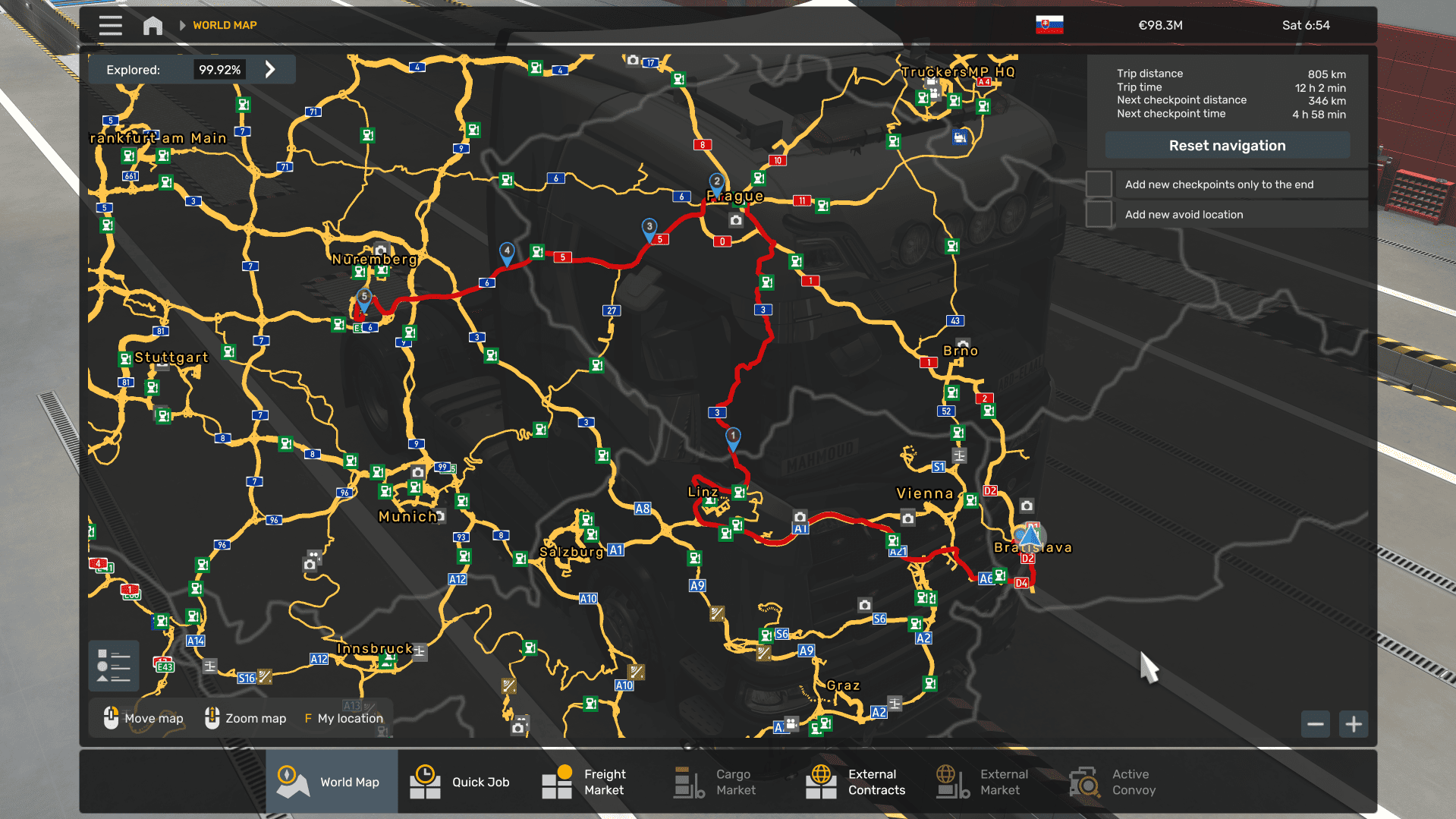1456x819 pixels.
Task: Open the External Contracts tab
Action: 857,782
